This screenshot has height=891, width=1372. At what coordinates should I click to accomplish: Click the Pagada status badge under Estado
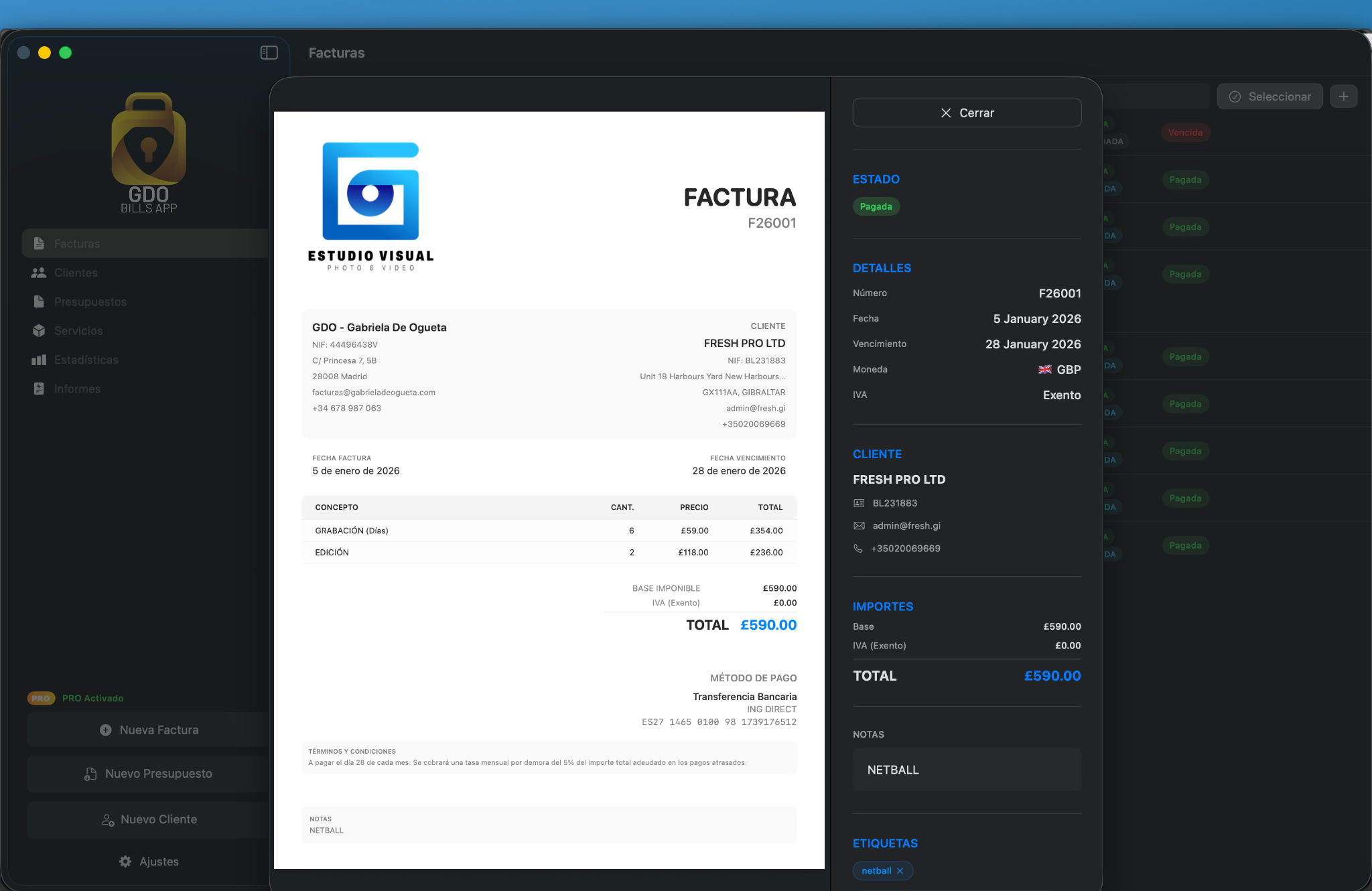click(x=876, y=206)
